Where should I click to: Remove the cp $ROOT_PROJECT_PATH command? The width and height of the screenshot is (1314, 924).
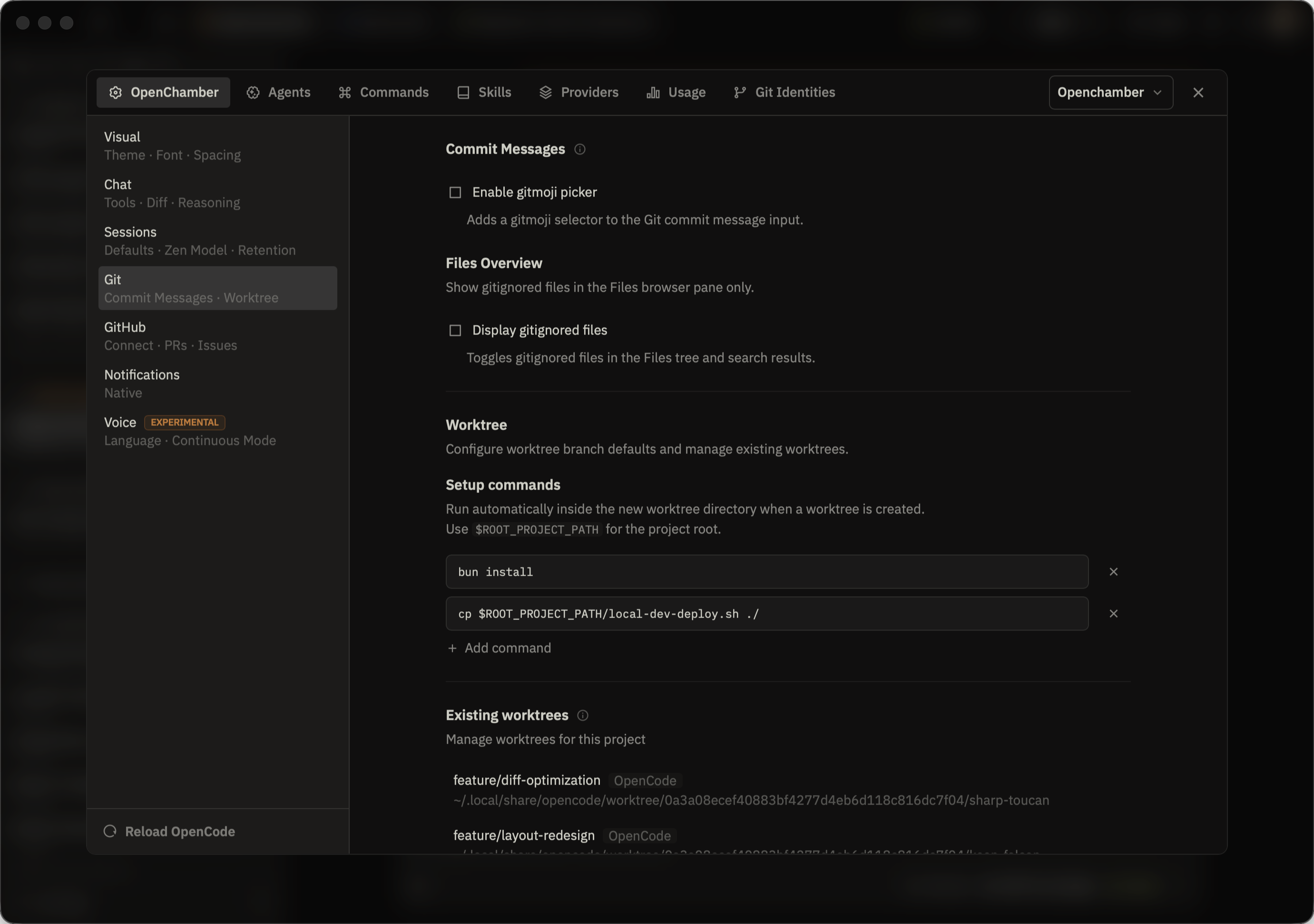1113,614
